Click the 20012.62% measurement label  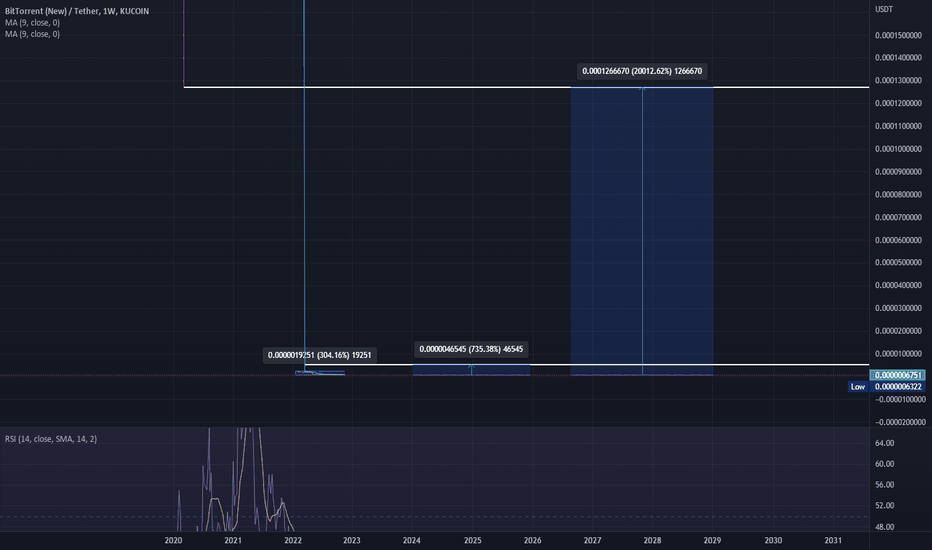tap(642, 71)
